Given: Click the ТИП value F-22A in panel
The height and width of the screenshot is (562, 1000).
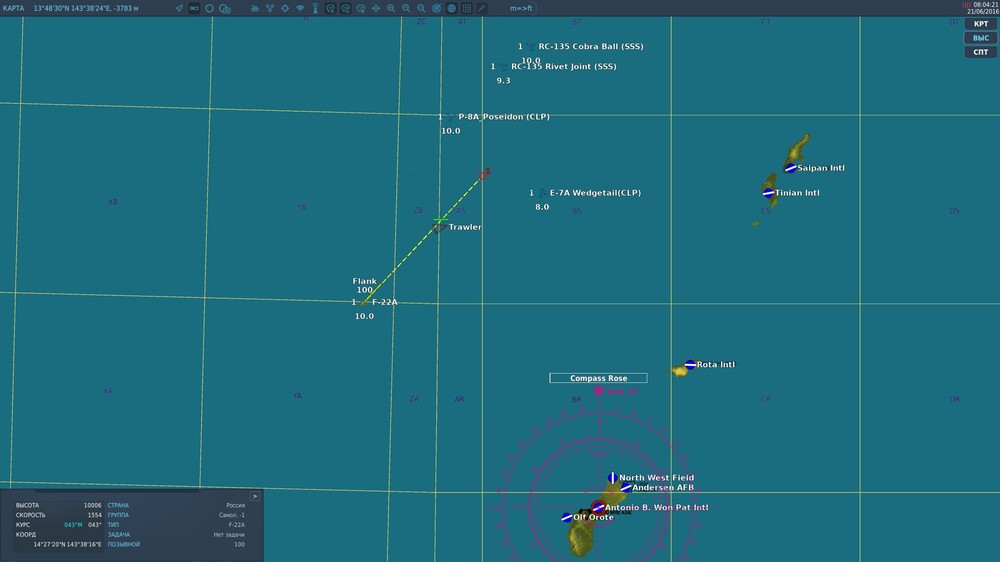Looking at the screenshot, I should pyautogui.click(x=237, y=525).
